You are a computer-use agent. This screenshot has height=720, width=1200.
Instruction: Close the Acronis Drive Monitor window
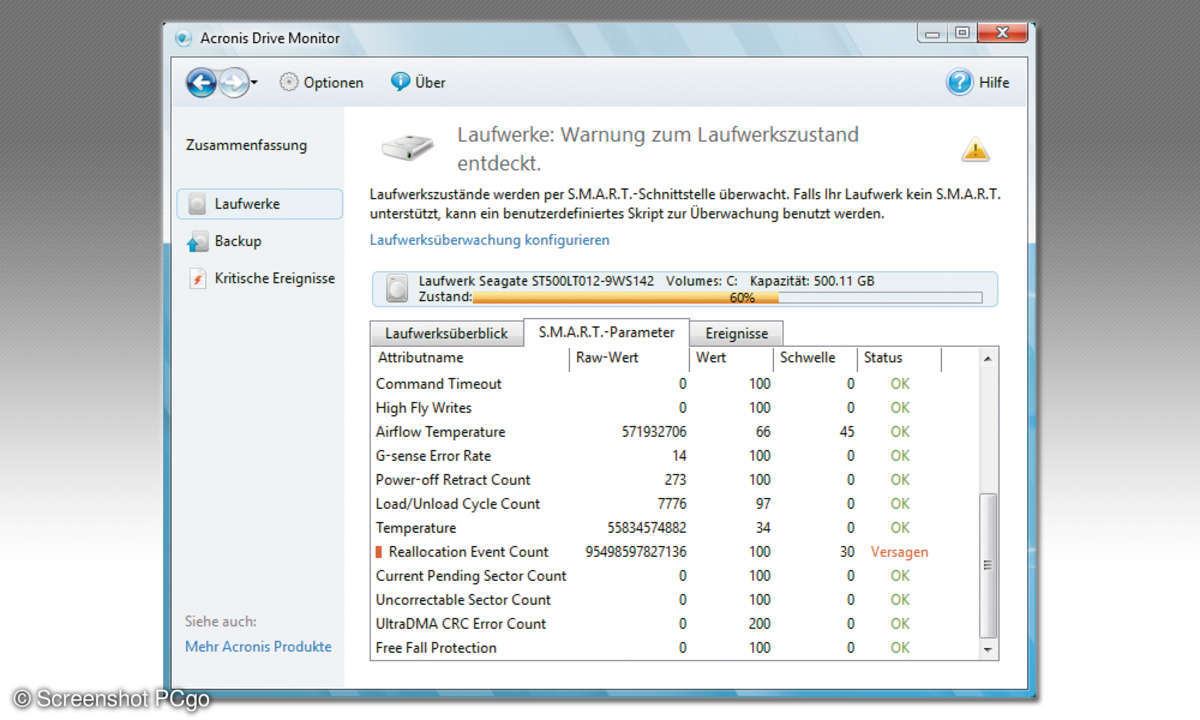pos(1002,34)
